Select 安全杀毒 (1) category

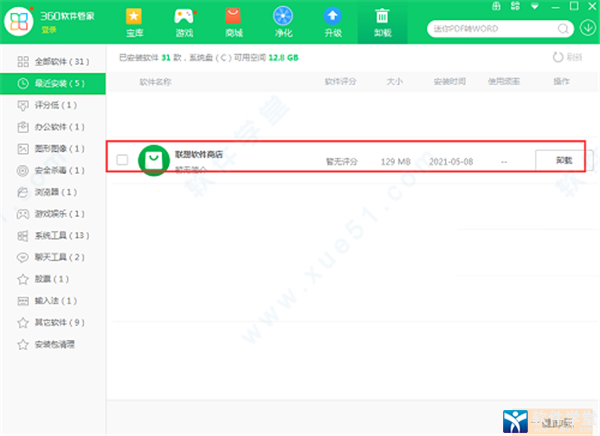53,170
